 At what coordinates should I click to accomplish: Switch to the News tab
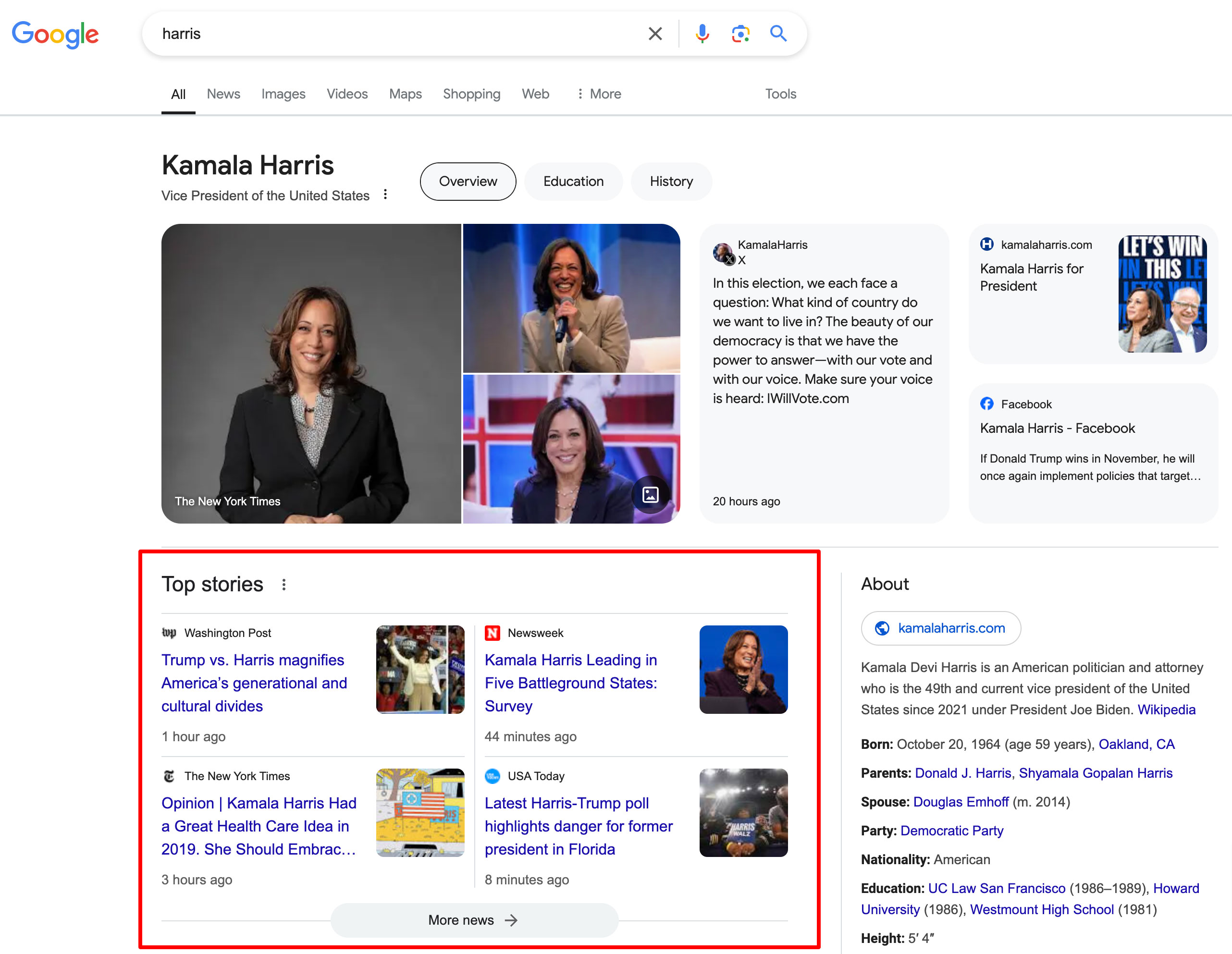(x=223, y=94)
